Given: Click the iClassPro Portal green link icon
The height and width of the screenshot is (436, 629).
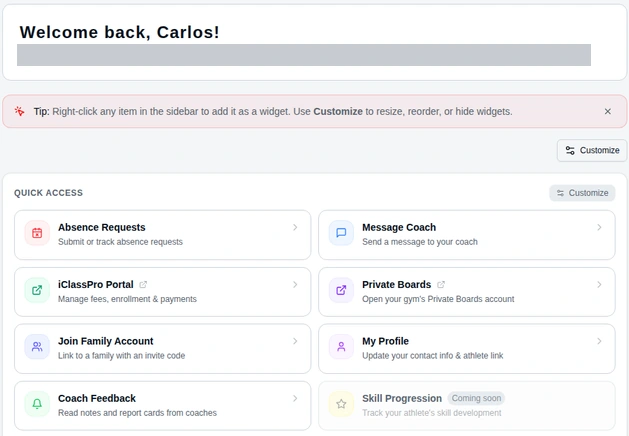Looking at the screenshot, I should (37, 290).
